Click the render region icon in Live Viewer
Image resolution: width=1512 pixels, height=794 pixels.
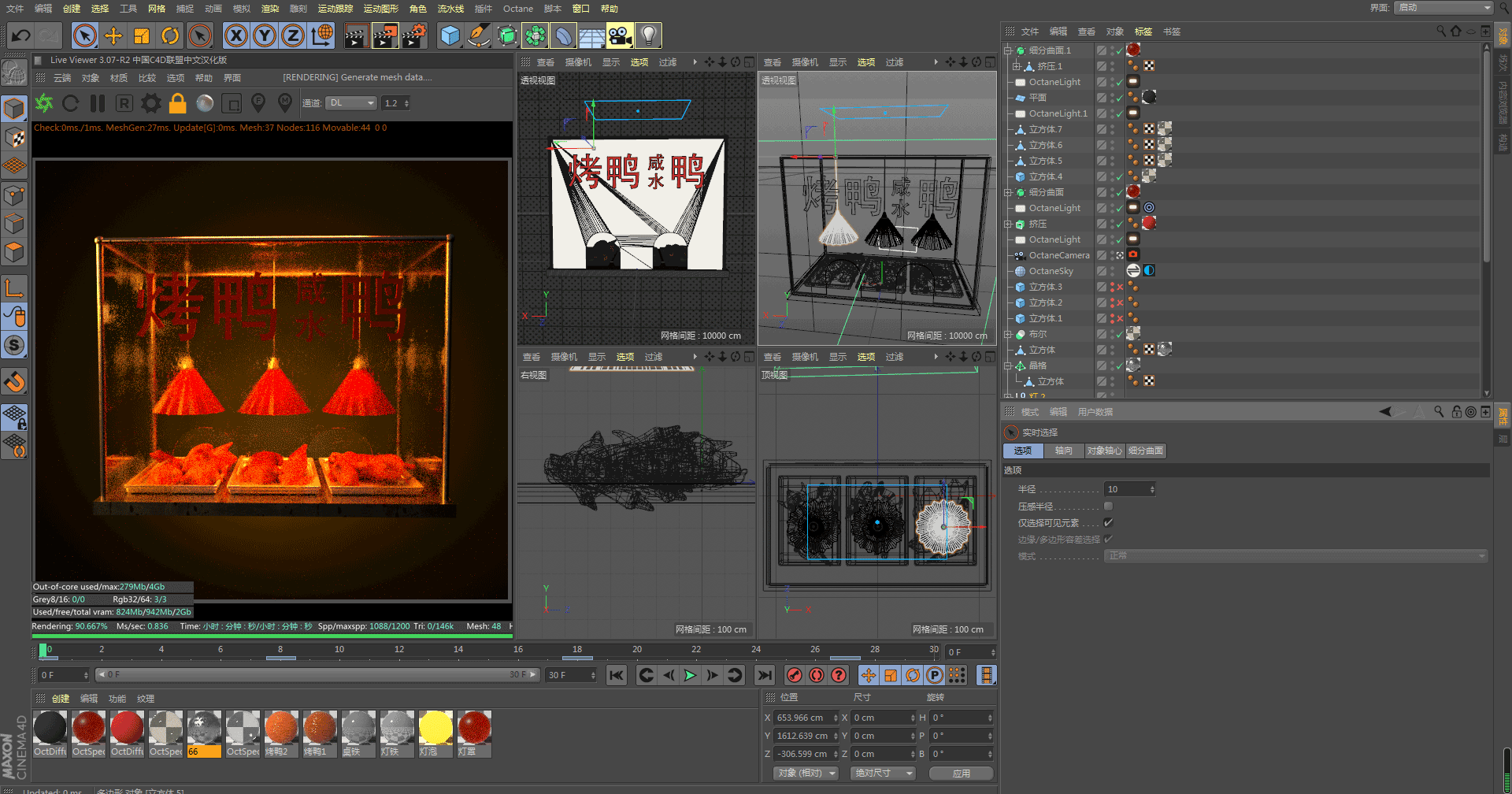click(x=232, y=103)
